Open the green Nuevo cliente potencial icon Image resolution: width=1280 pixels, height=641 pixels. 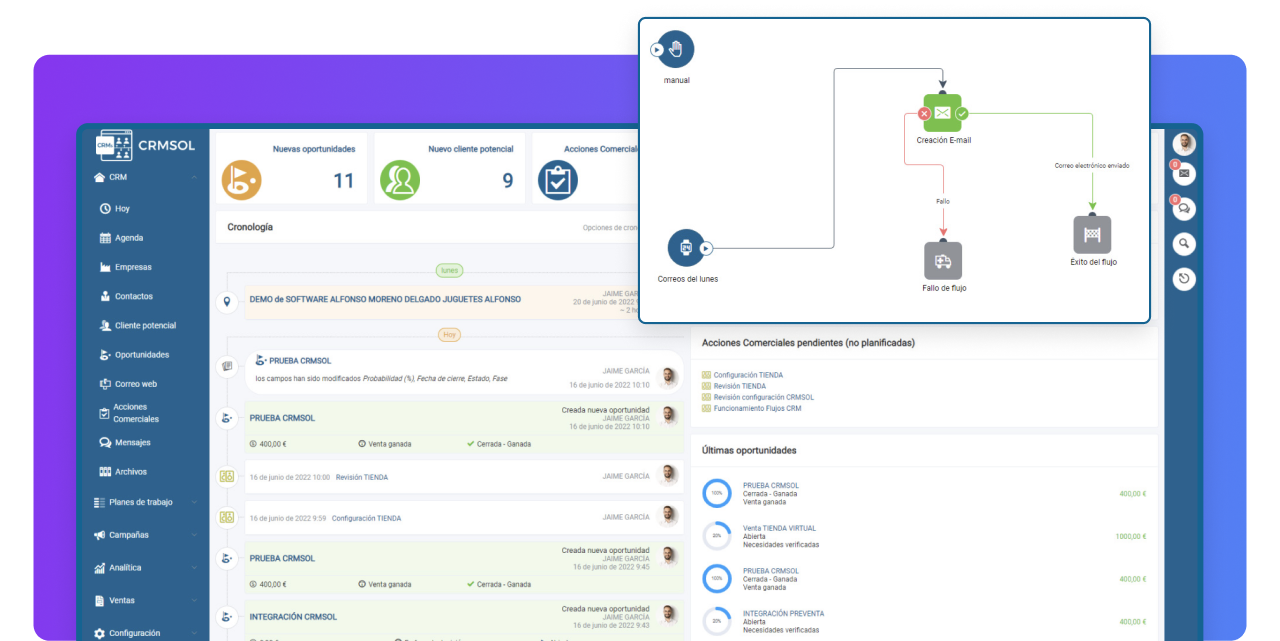point(400,180)
